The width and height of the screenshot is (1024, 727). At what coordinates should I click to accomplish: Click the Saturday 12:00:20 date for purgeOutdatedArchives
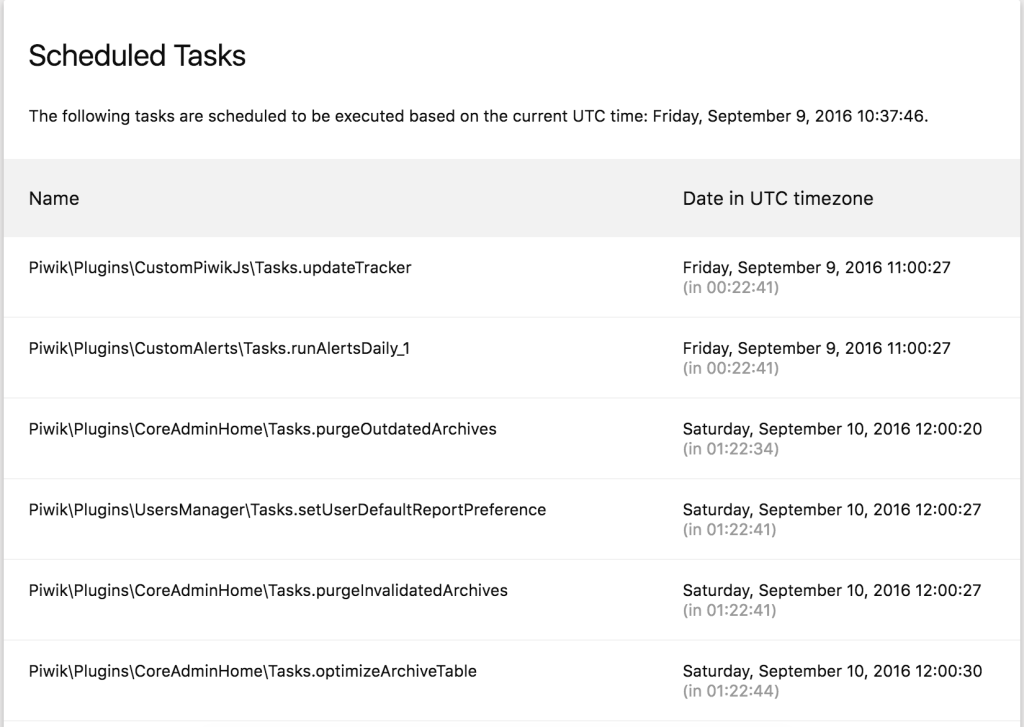coord(832,429)
